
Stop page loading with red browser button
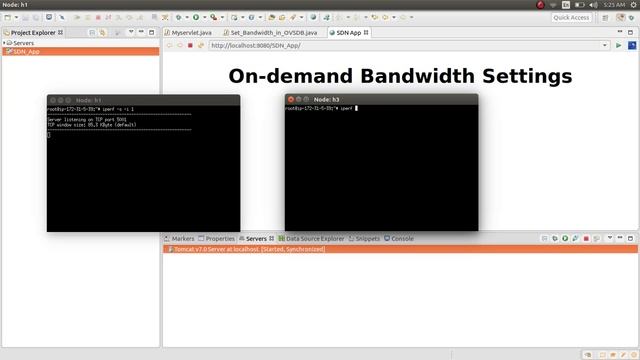pyautogui.click(x=190, y=45)
